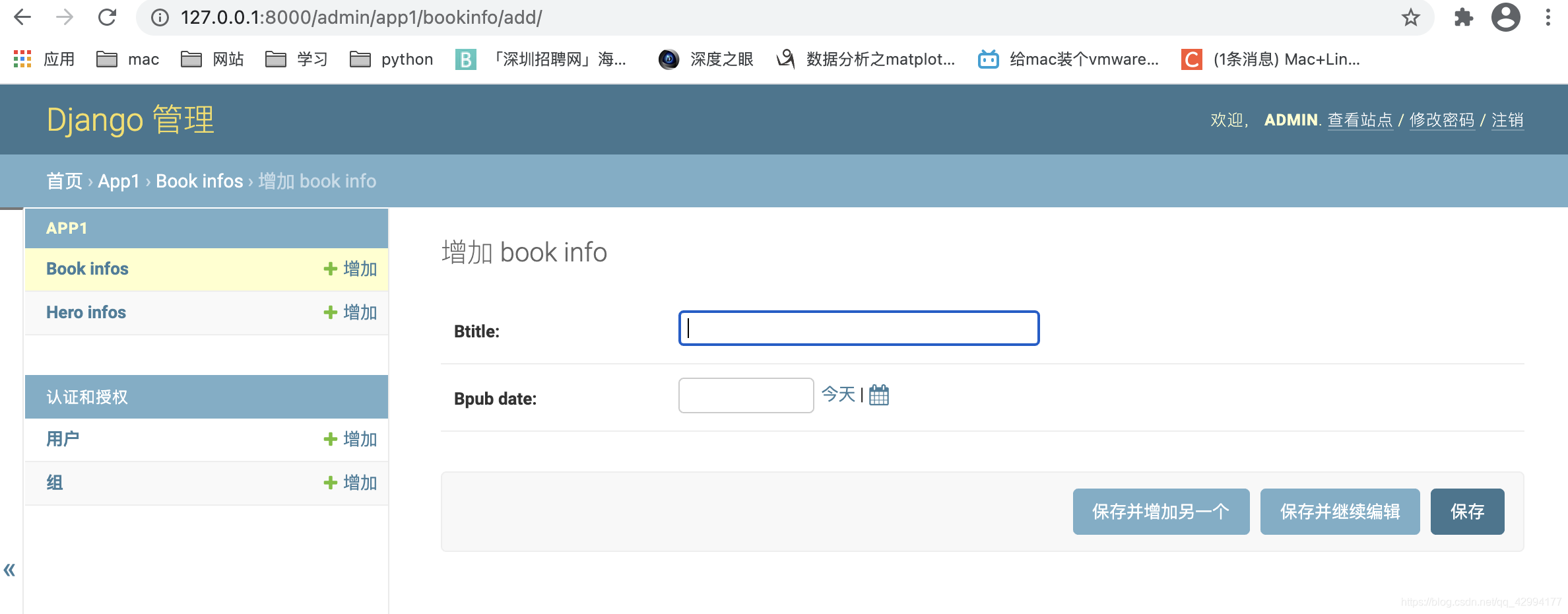Click the 认证和授权 sidebar header
The image size is (1568, 614).
click(87, 397)
